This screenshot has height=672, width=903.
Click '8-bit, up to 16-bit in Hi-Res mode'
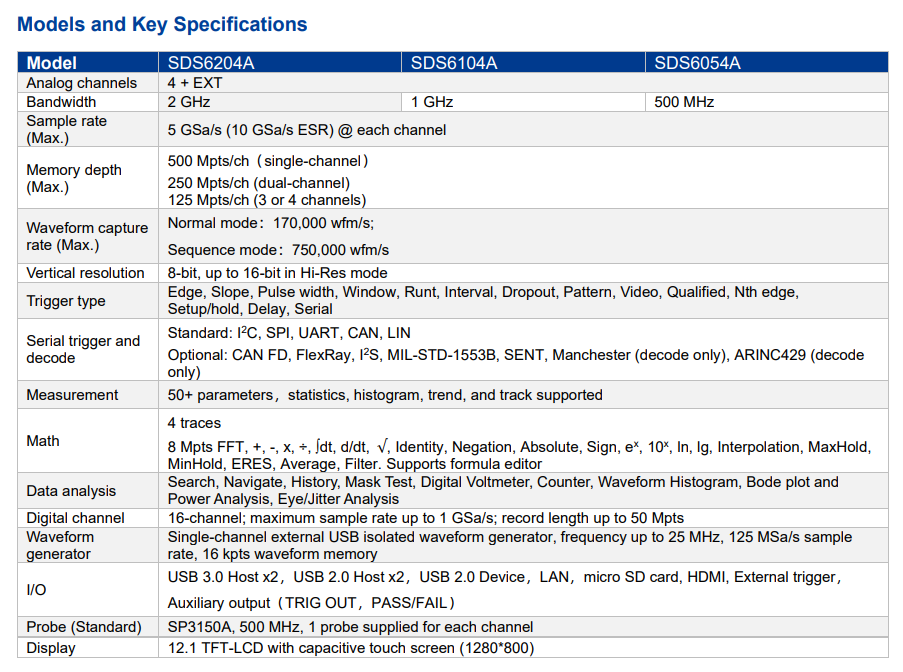pyautogui.click(x=278, y=273)
